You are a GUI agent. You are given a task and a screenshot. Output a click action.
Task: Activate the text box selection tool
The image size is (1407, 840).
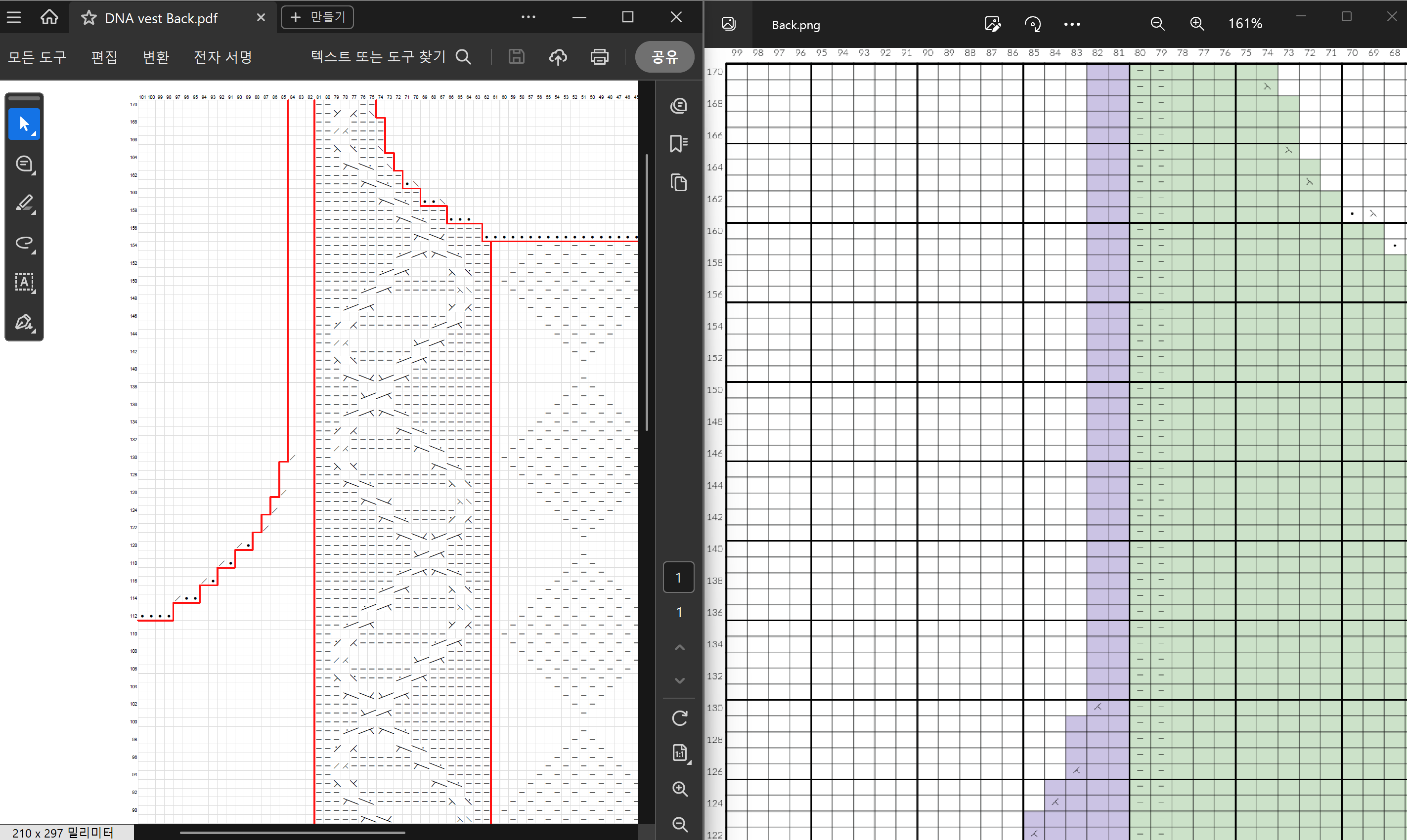[24, 282]
